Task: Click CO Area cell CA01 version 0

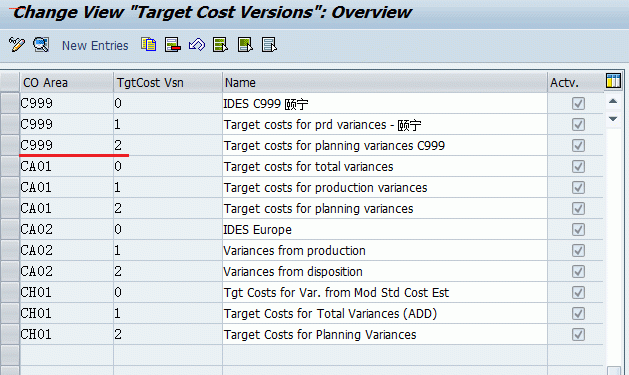Action: [66, 166]
